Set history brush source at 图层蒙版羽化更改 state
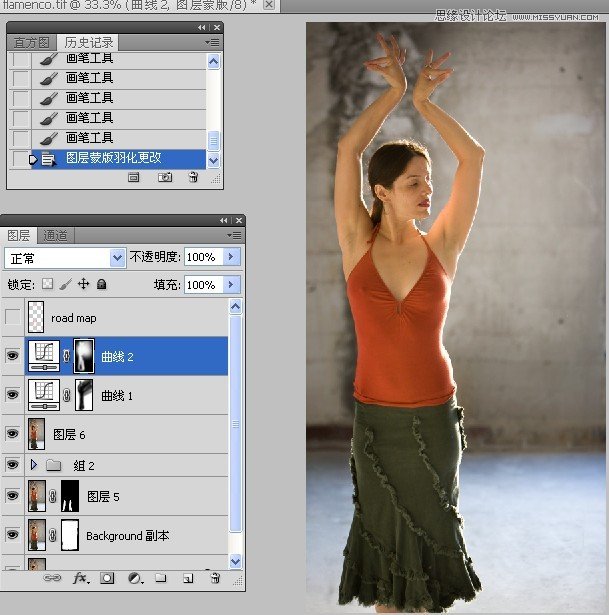The image size is (609, 615). click(20, 159)
